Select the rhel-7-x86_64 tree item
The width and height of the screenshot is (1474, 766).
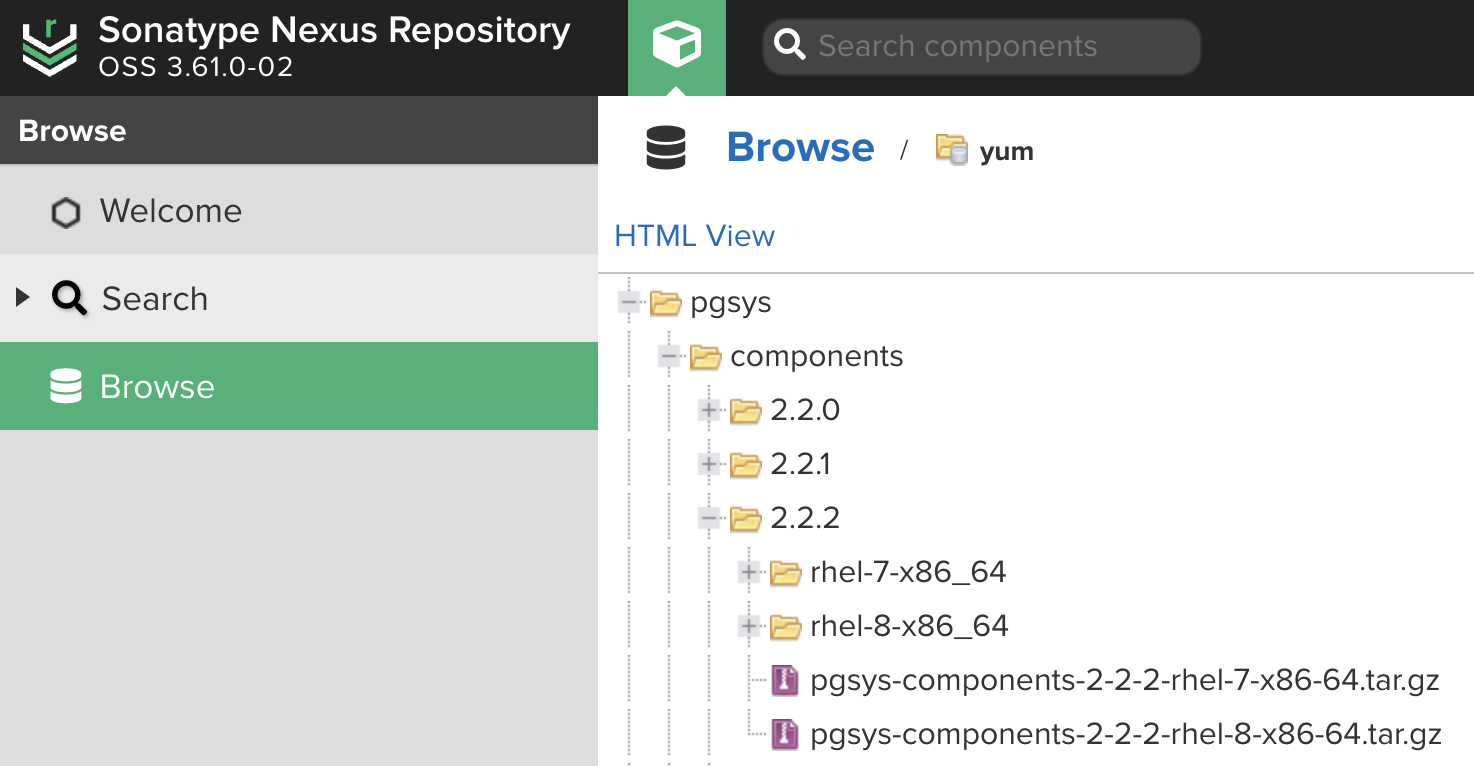pos(908,572)
